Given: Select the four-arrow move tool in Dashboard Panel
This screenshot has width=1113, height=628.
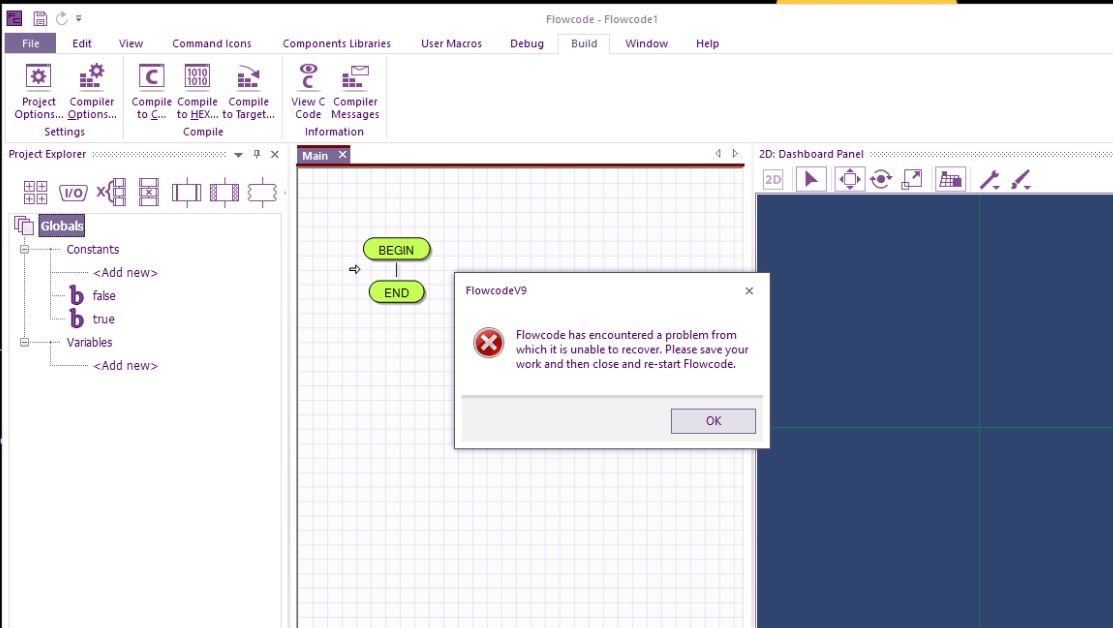Looking at the screenshot, I should tap(850, 180).
